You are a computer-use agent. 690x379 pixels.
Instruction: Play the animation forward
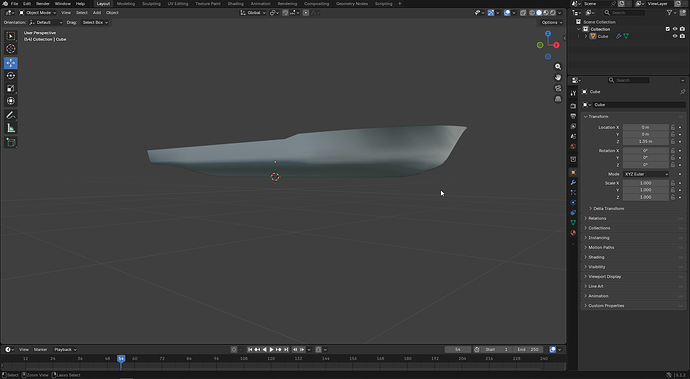tap(272, 350)
